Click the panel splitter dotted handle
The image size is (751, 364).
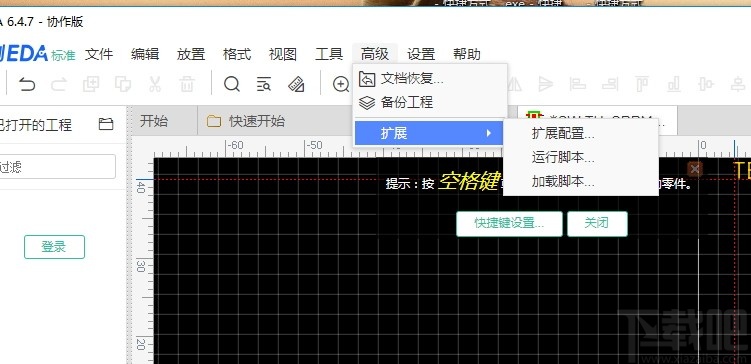pos(128,235)
